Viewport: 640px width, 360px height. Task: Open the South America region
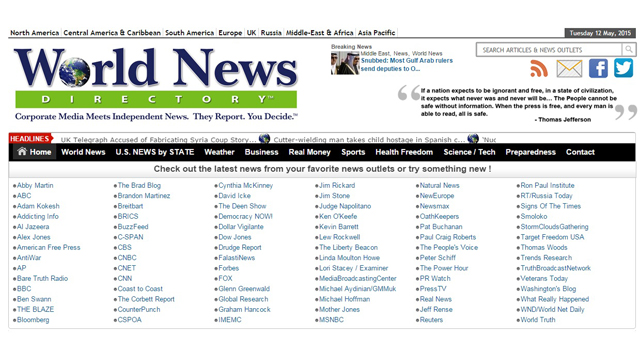(x=189, y=33)
